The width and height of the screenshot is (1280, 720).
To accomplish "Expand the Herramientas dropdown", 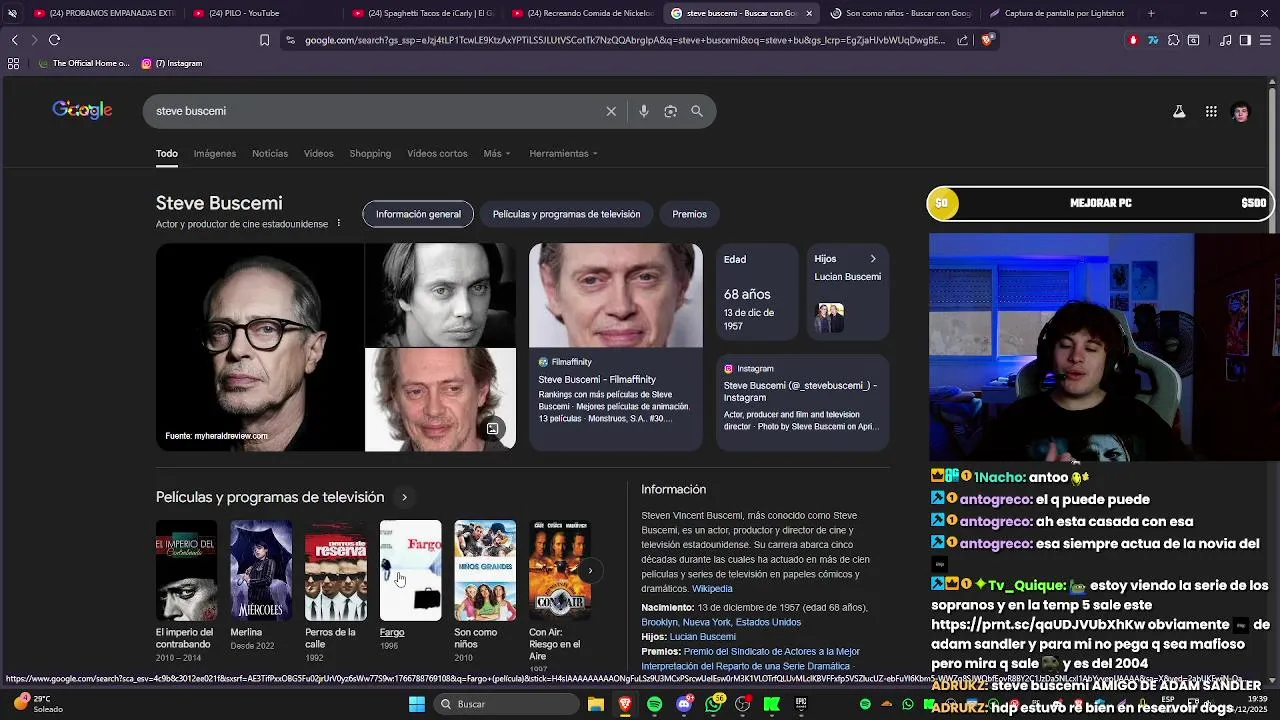I will click(x=563, y=153).
